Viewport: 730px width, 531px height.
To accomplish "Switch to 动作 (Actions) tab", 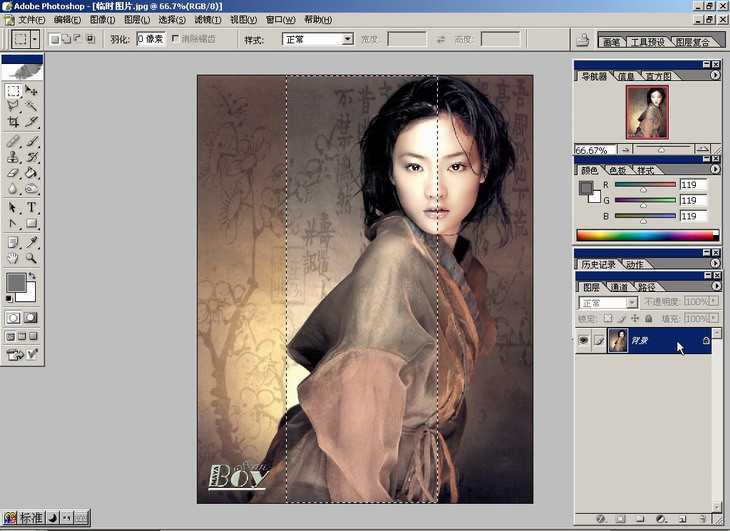I will coord(634,265).
